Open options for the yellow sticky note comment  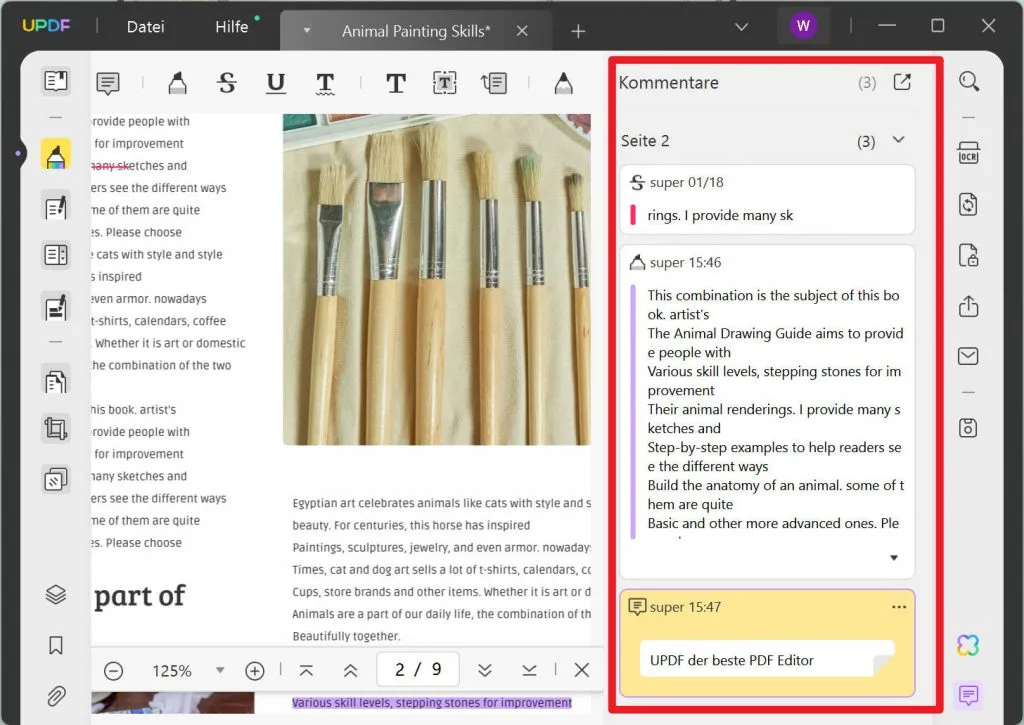(899, 606)
